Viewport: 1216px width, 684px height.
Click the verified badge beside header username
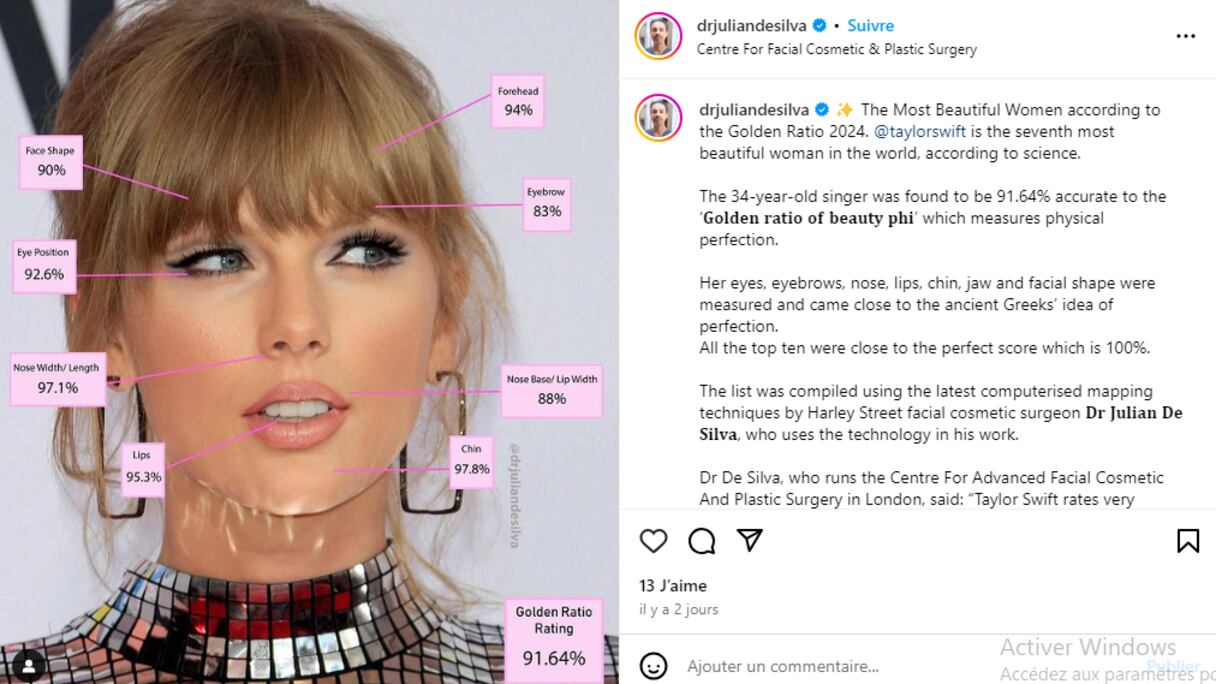coord(820,26)
